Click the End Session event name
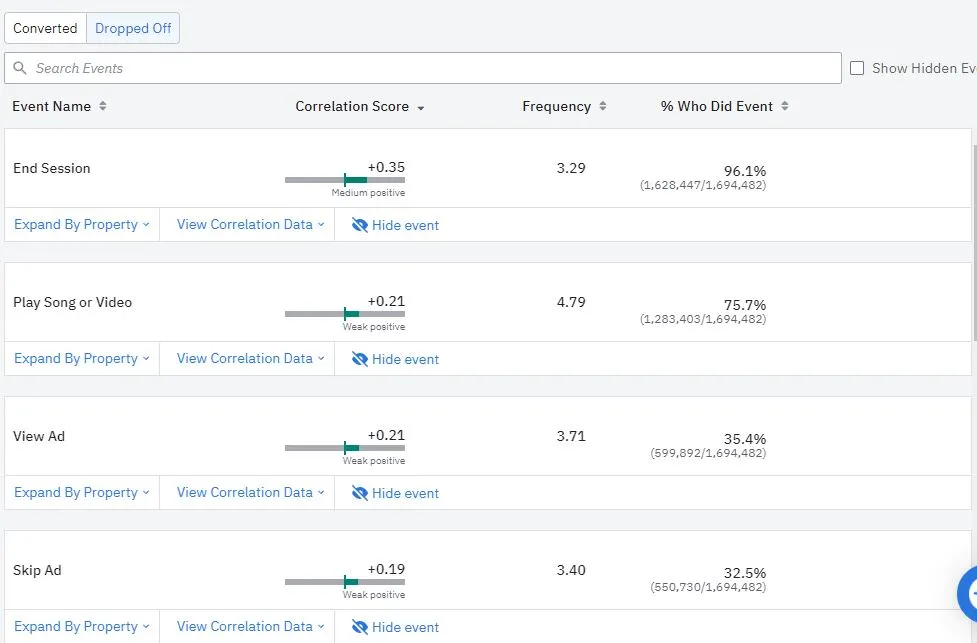The width and height of the screenshot is (977, 643). (x=52, y=169)
